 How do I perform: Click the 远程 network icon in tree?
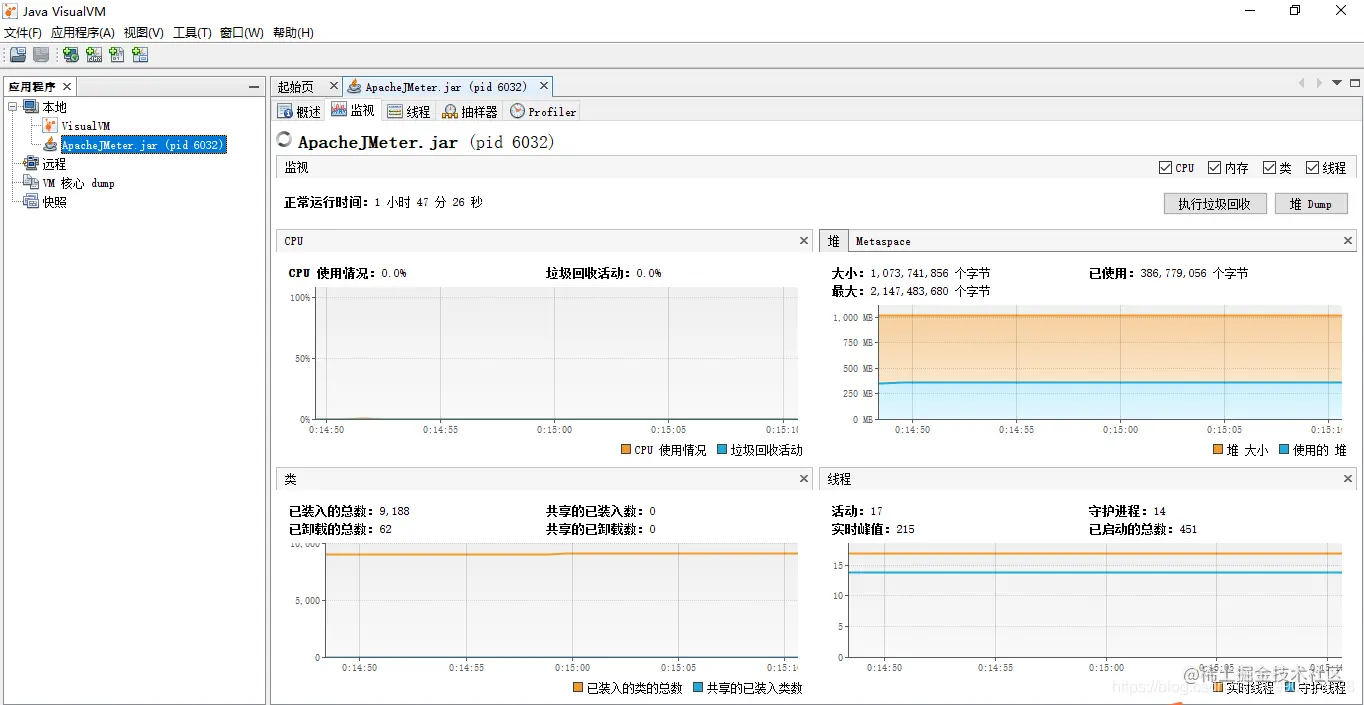[x=30, y=164]
